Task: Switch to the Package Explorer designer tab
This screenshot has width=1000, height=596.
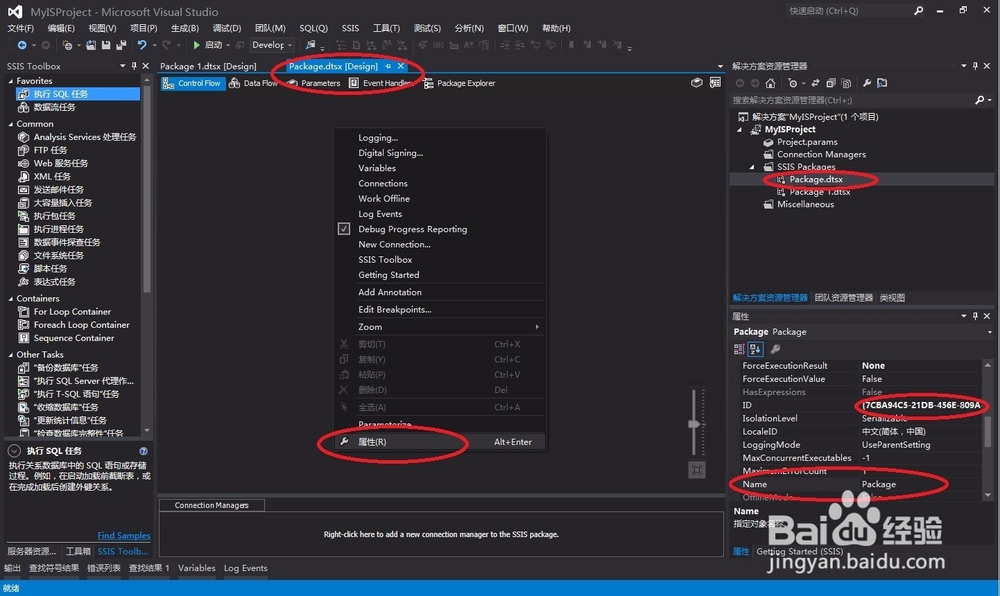Action: (459, 83)
